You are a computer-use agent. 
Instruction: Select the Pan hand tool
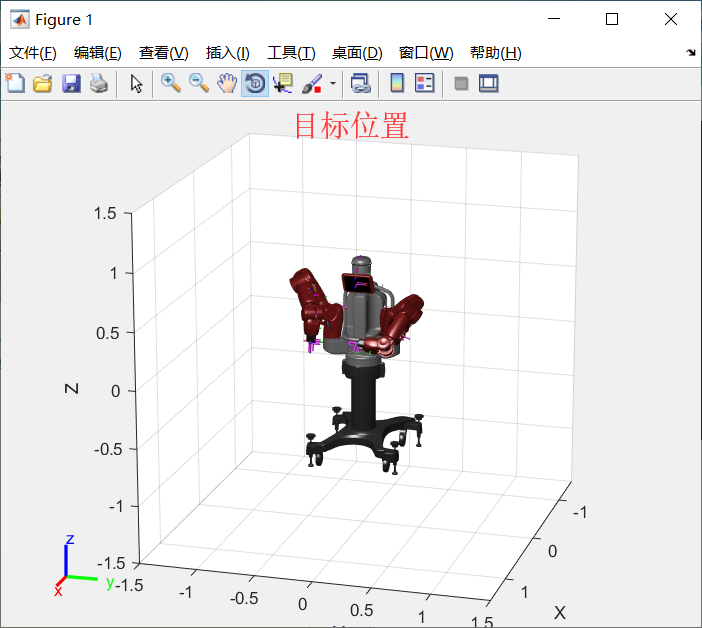tap(227, 83)
